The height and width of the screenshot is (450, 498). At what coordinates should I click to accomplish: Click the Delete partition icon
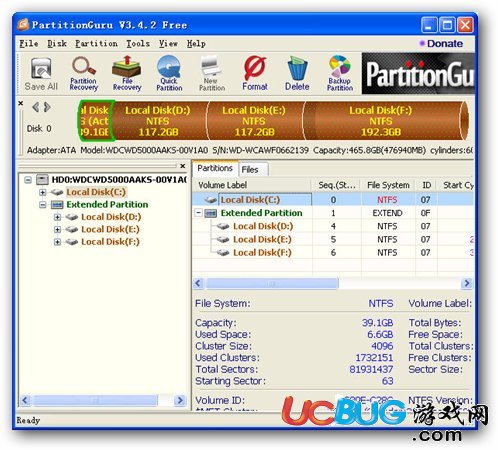297,73
